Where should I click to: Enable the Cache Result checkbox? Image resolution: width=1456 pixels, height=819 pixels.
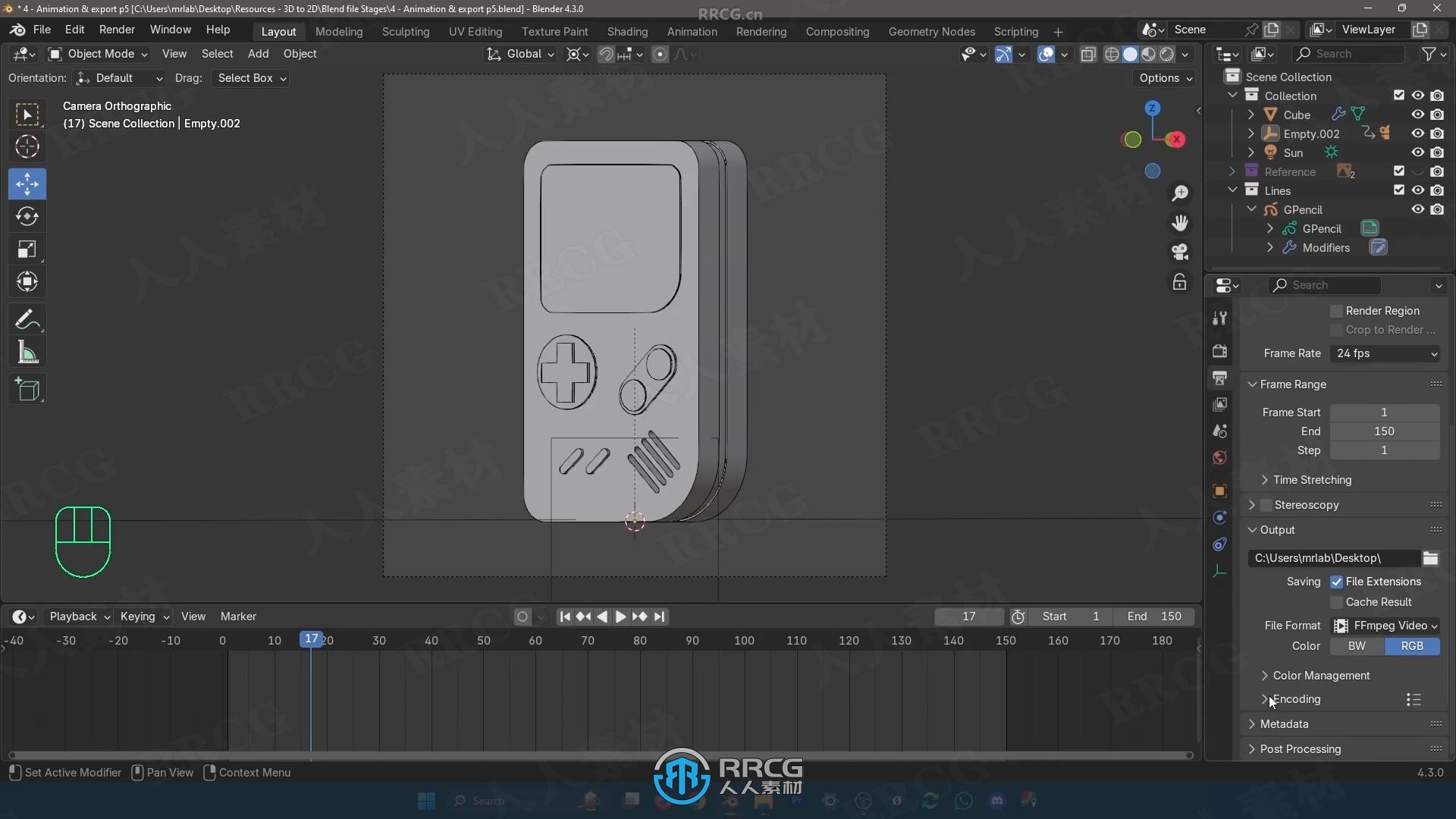tap(1336, 602)
